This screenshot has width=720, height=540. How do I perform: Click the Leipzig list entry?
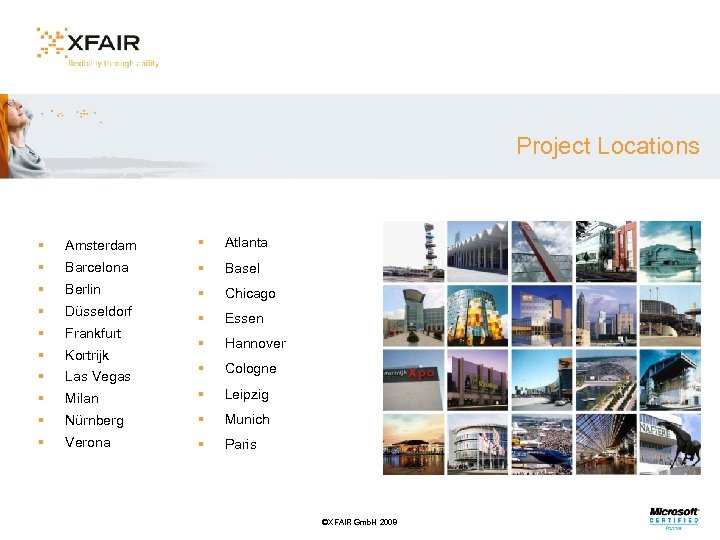click(x=247, y=394)
